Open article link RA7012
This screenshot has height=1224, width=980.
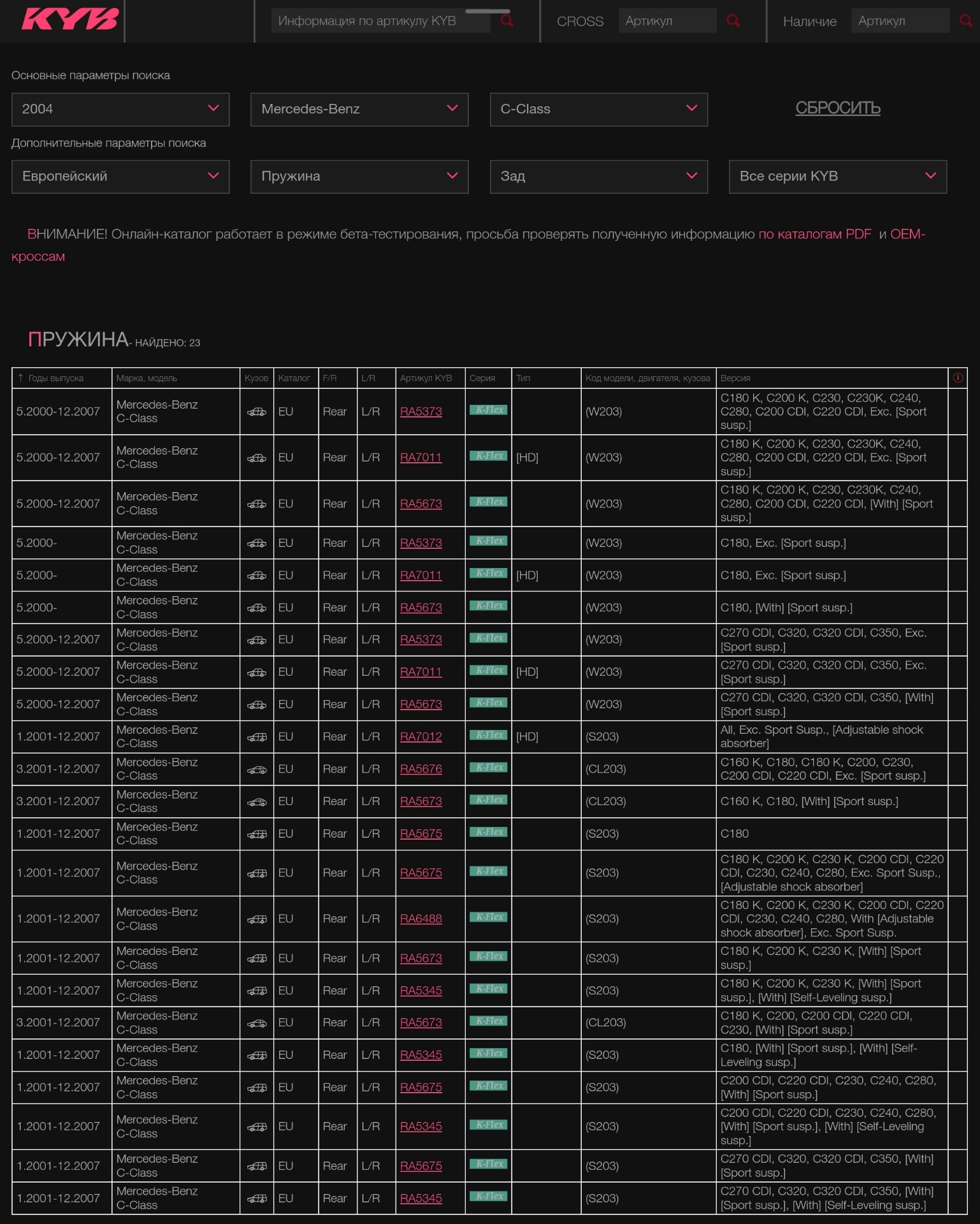(421, 737)
